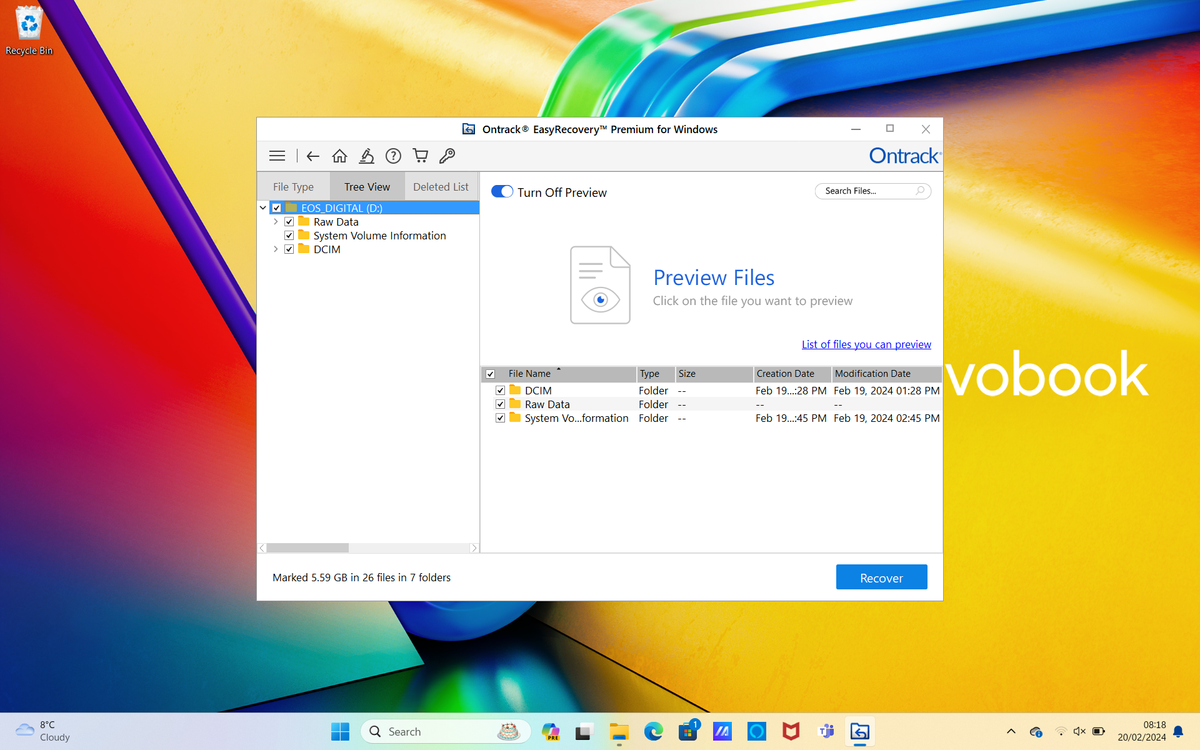Uncheck the Raw Data folder checkbox

coord(288,221)
